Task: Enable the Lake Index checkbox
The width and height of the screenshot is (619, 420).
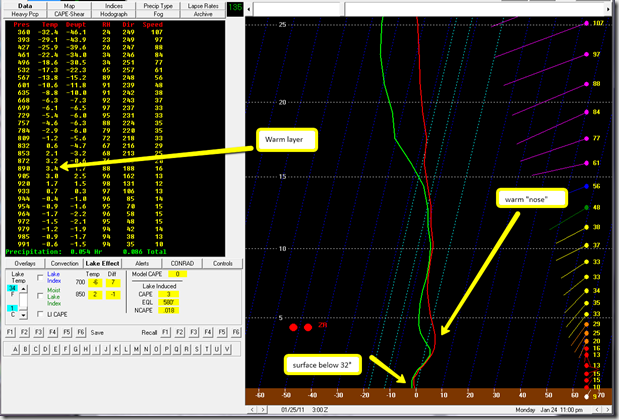Action: [x=39, y=278]
